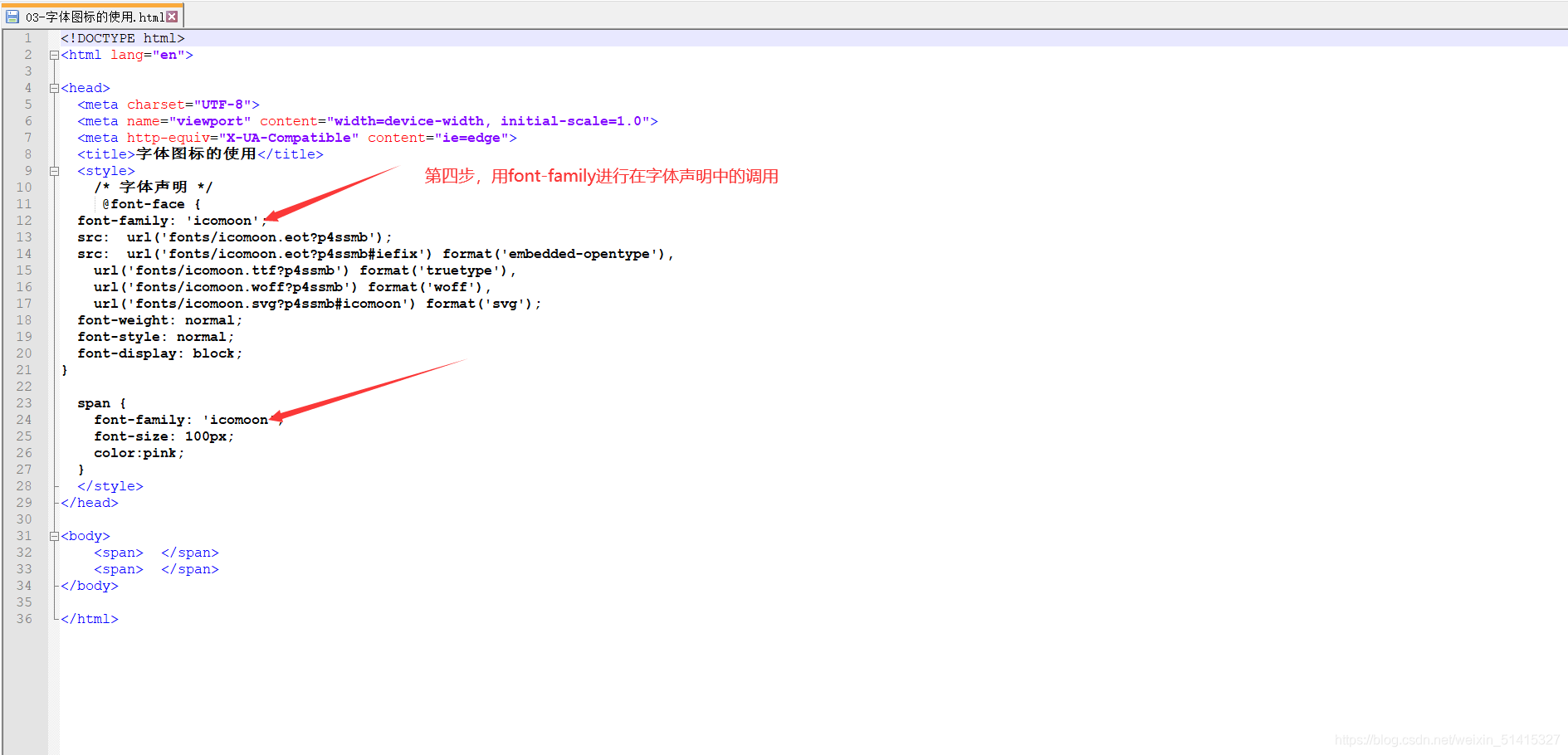Click the font-display: block; line
Screen dimensions: 1568x755
coord(160,353)
